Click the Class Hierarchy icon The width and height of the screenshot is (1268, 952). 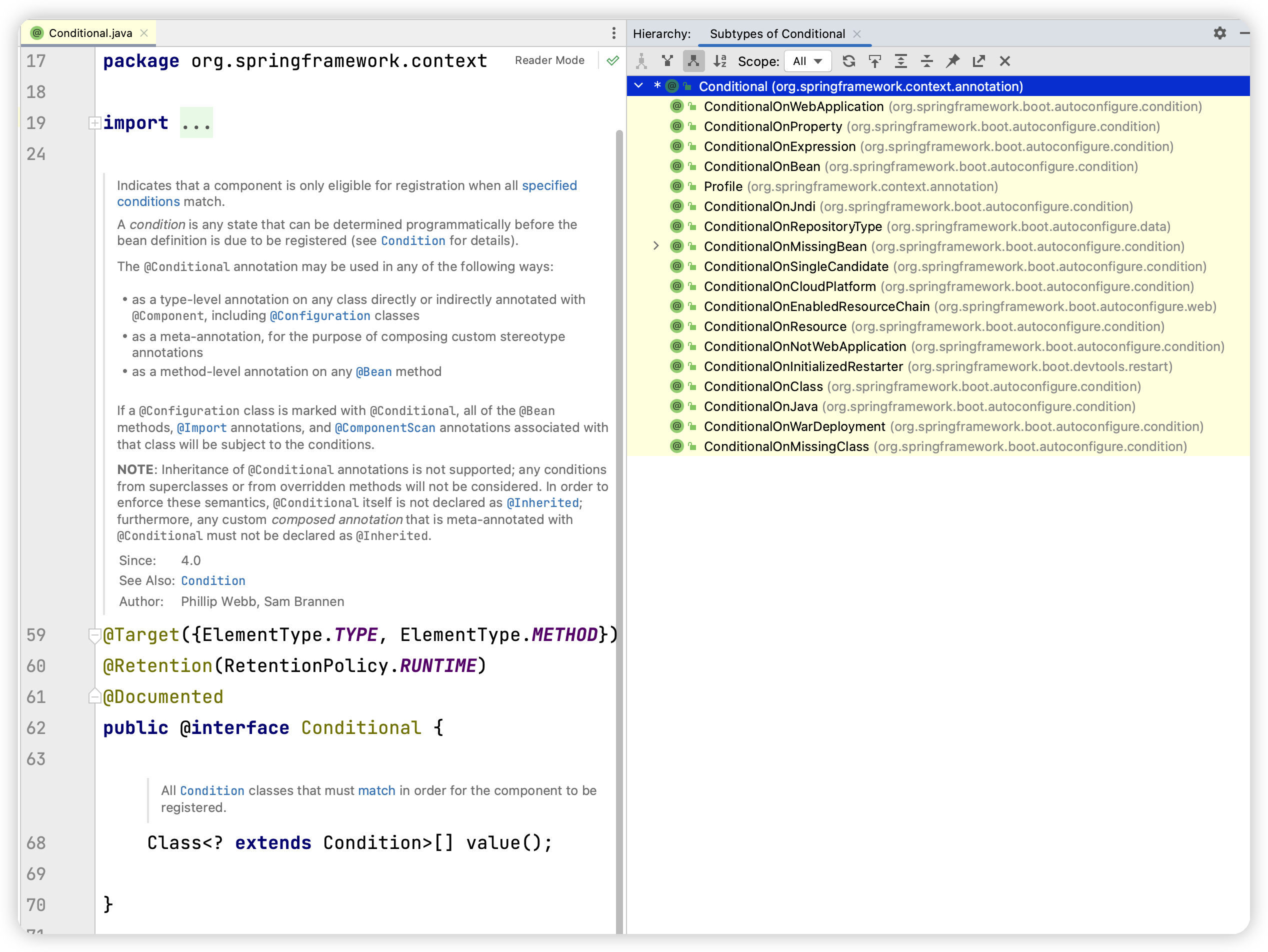coord(641,61)
